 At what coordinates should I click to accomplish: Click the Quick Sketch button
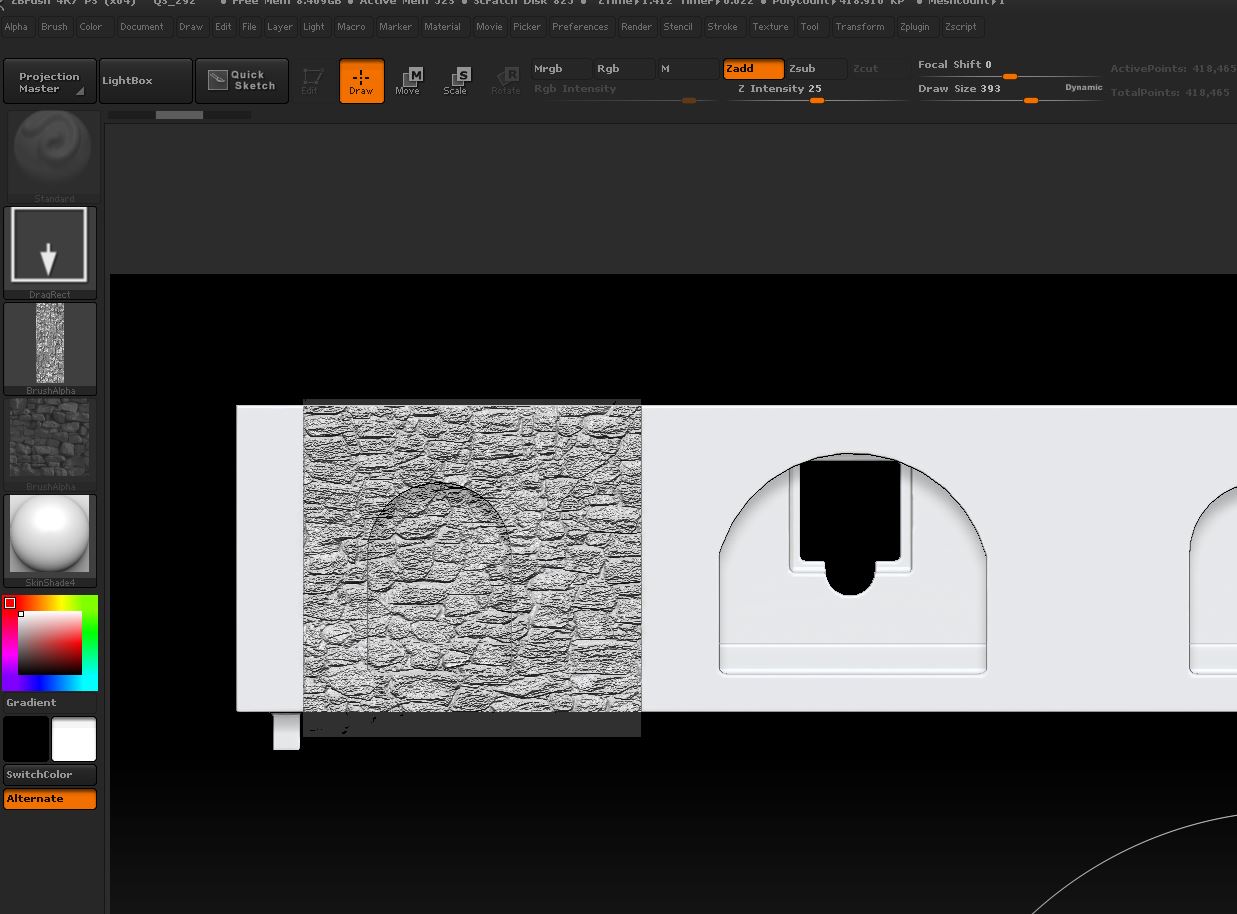tap(242, 81)
